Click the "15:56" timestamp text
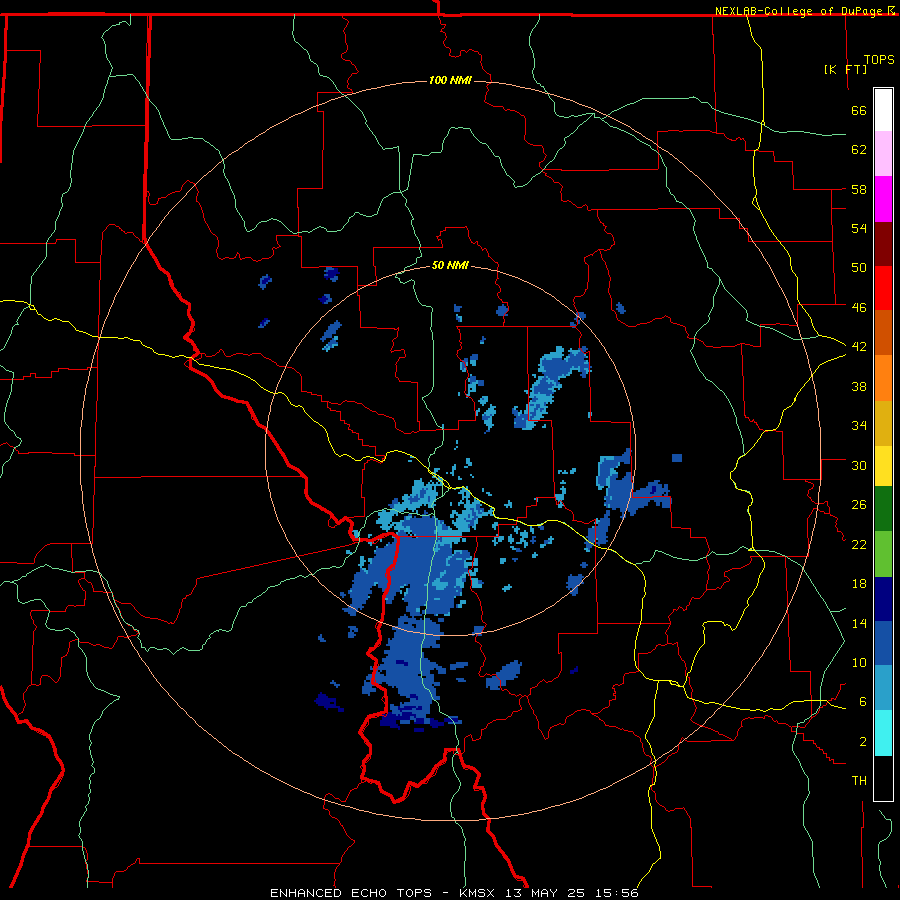The image size is (900, 900). pos(615,893)
